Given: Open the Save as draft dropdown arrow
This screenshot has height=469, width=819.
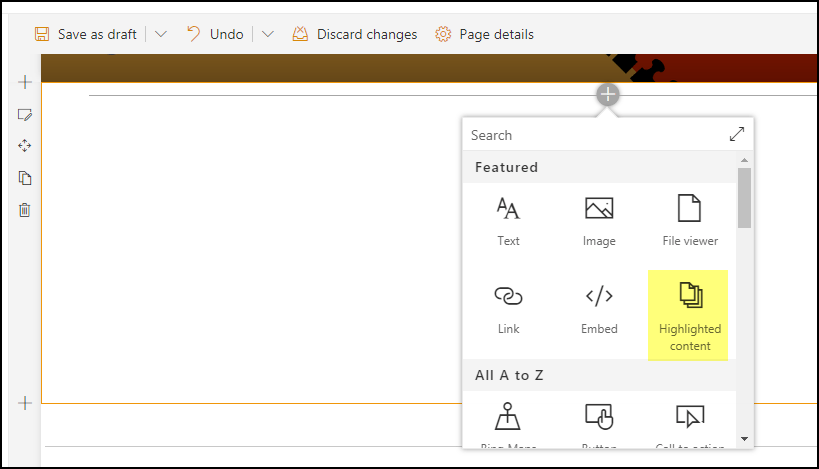Looking at the screenshot, I should click(x=161, y=34).
